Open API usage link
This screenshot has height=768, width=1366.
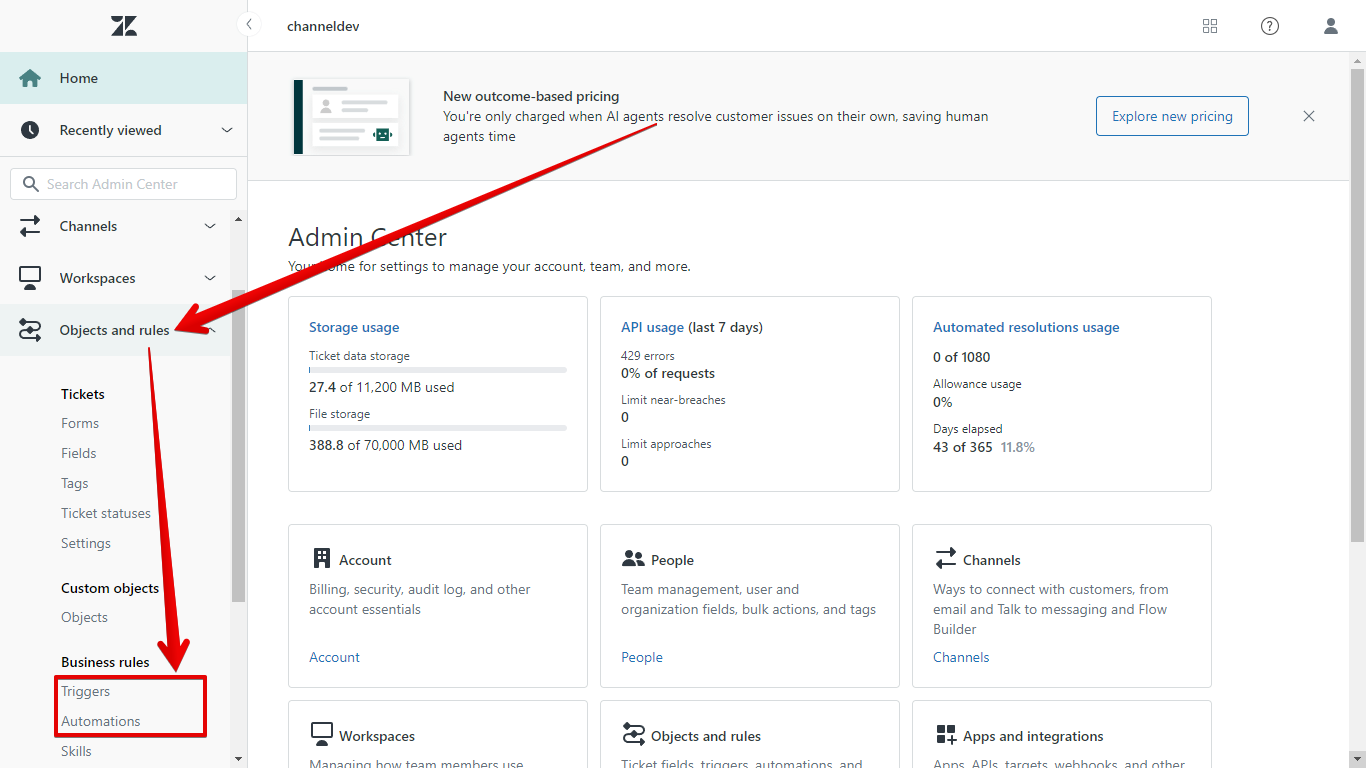point(653,327)
